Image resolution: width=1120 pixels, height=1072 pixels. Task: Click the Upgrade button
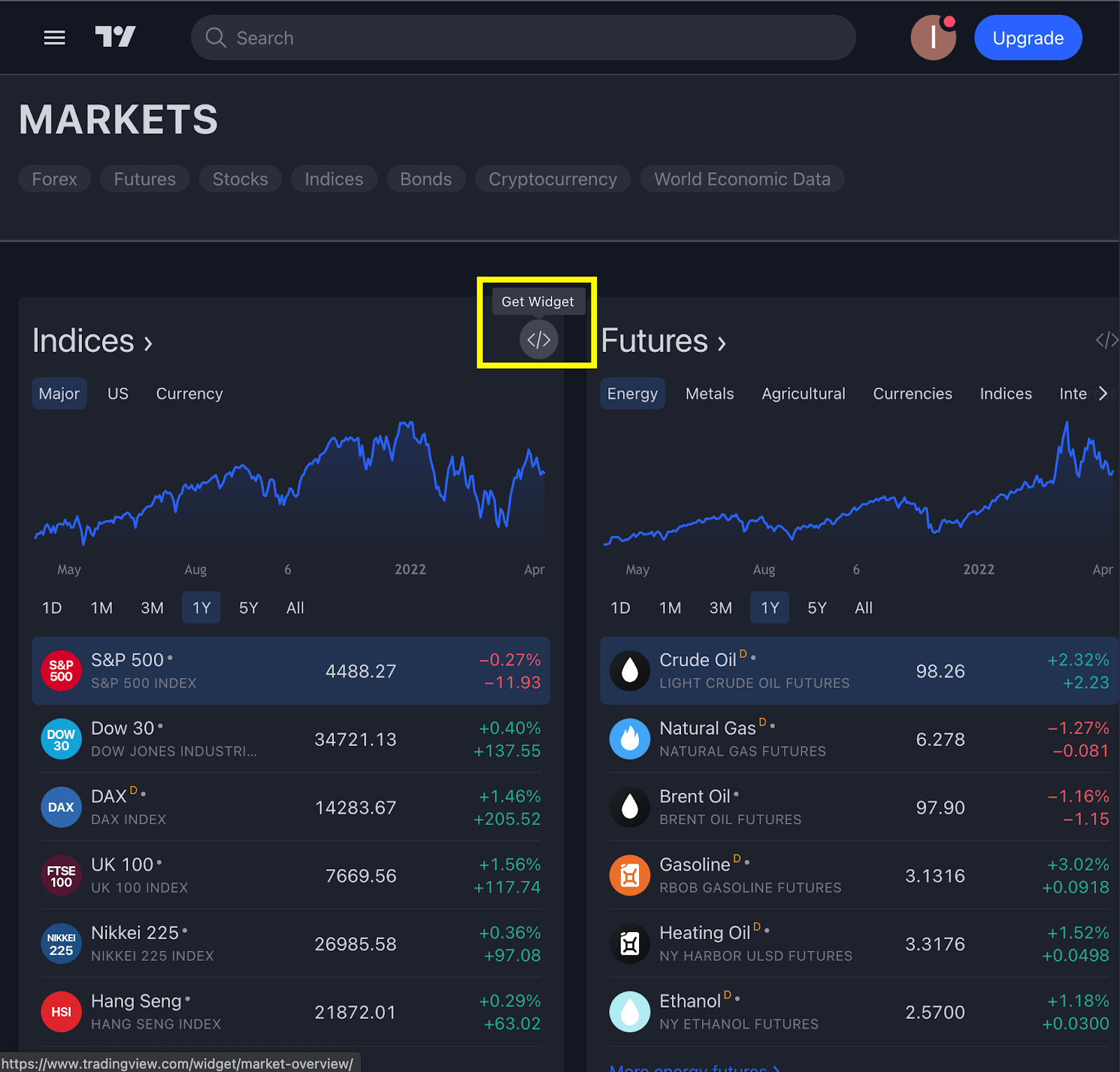point(1028,38)
